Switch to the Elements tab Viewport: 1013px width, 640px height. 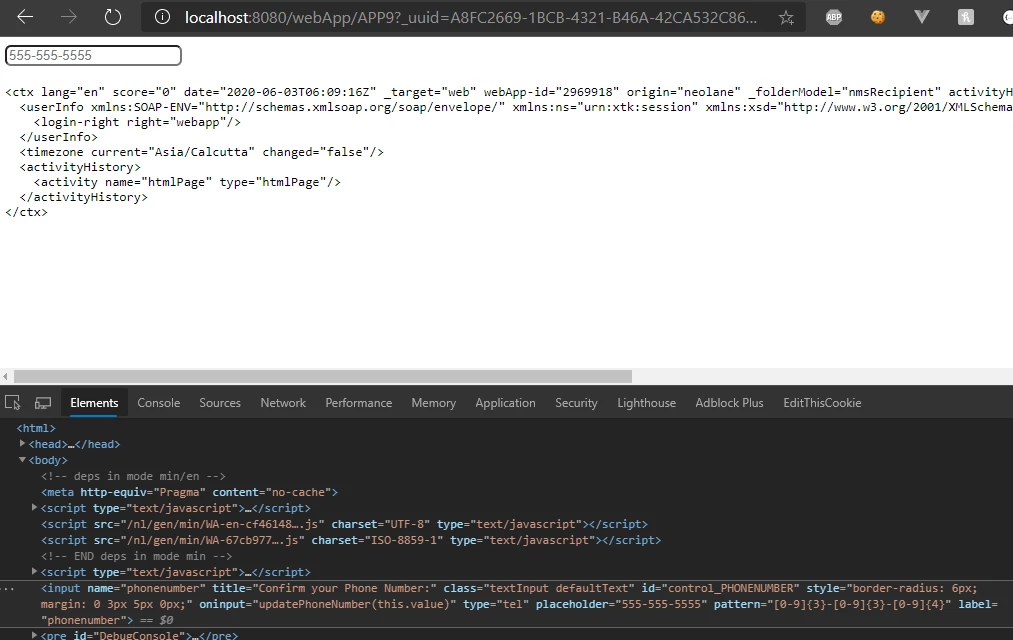click(x=94, y=403)
